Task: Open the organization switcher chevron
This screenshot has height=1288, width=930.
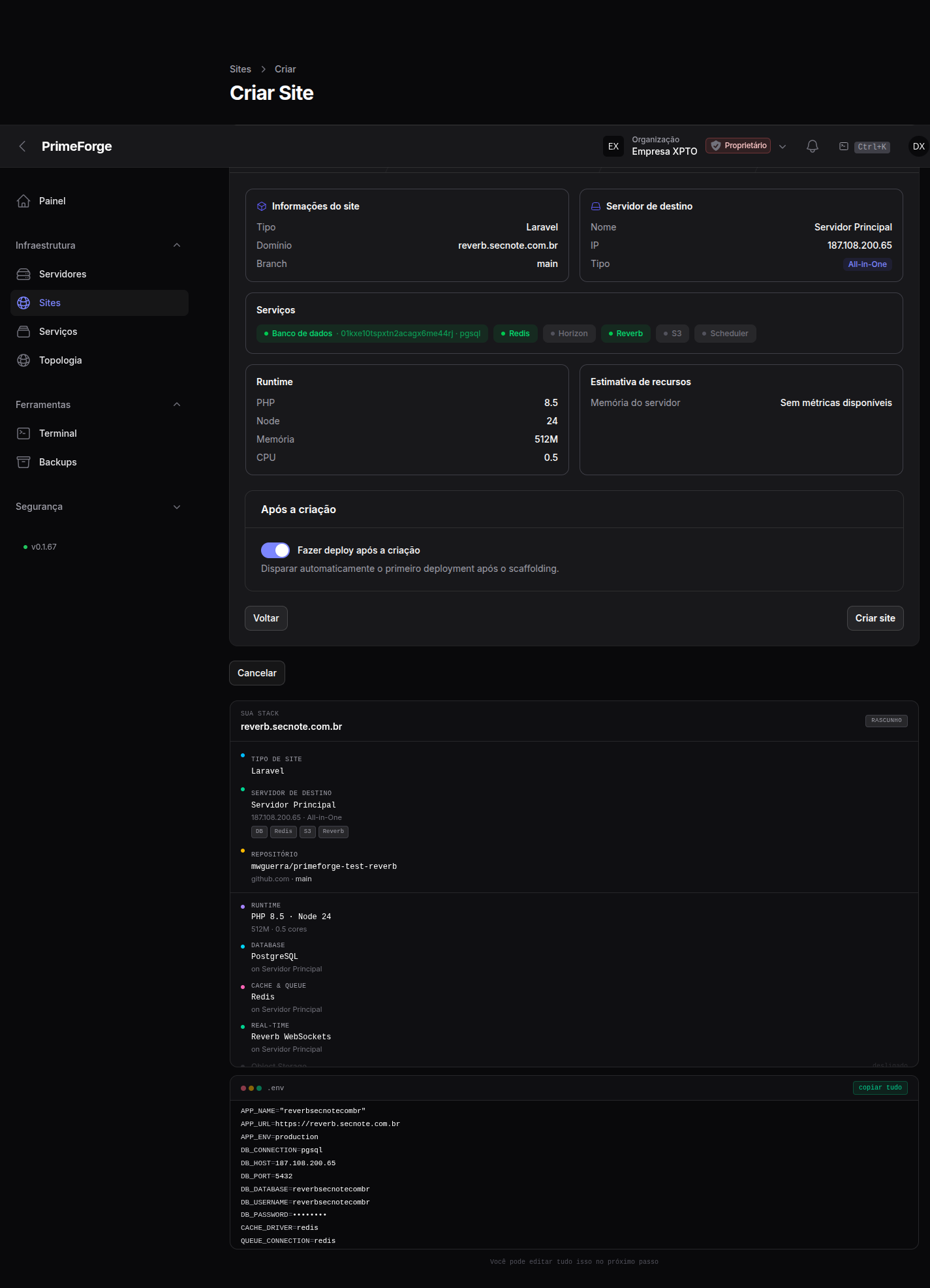Action: [x=783, y=146]
